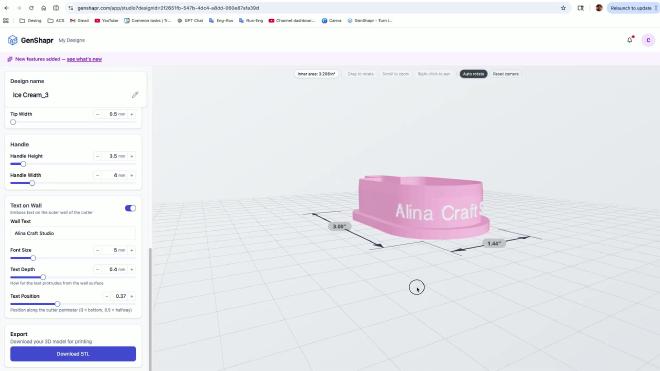Open the GPT Chat bookmark
This screenshot has height=371, width=660.
[190, 20]
